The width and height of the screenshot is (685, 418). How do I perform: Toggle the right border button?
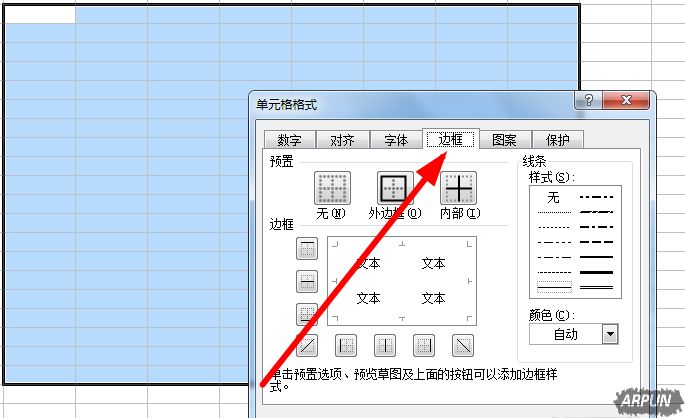(424, 345)
